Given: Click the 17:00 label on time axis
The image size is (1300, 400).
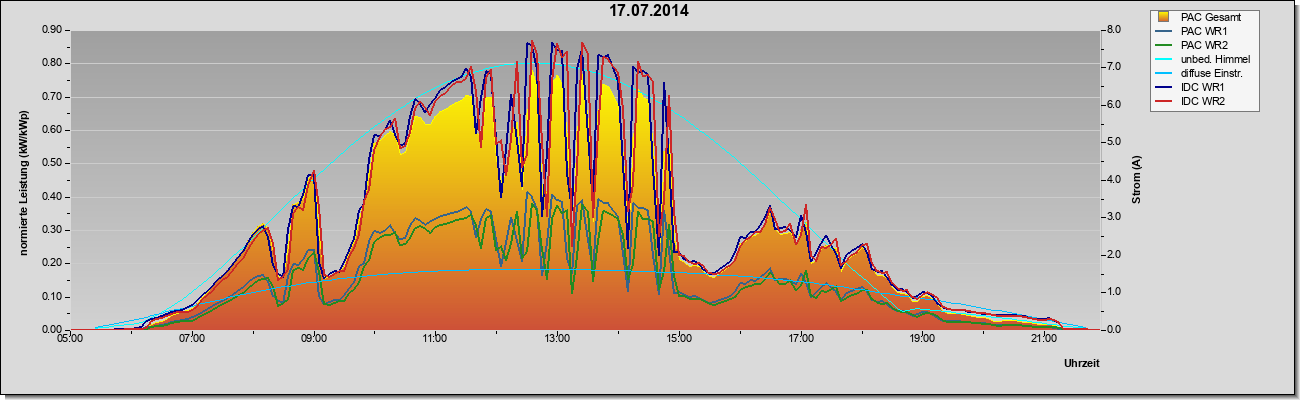Looking at the screenshot, I should (x=800, y=340).
